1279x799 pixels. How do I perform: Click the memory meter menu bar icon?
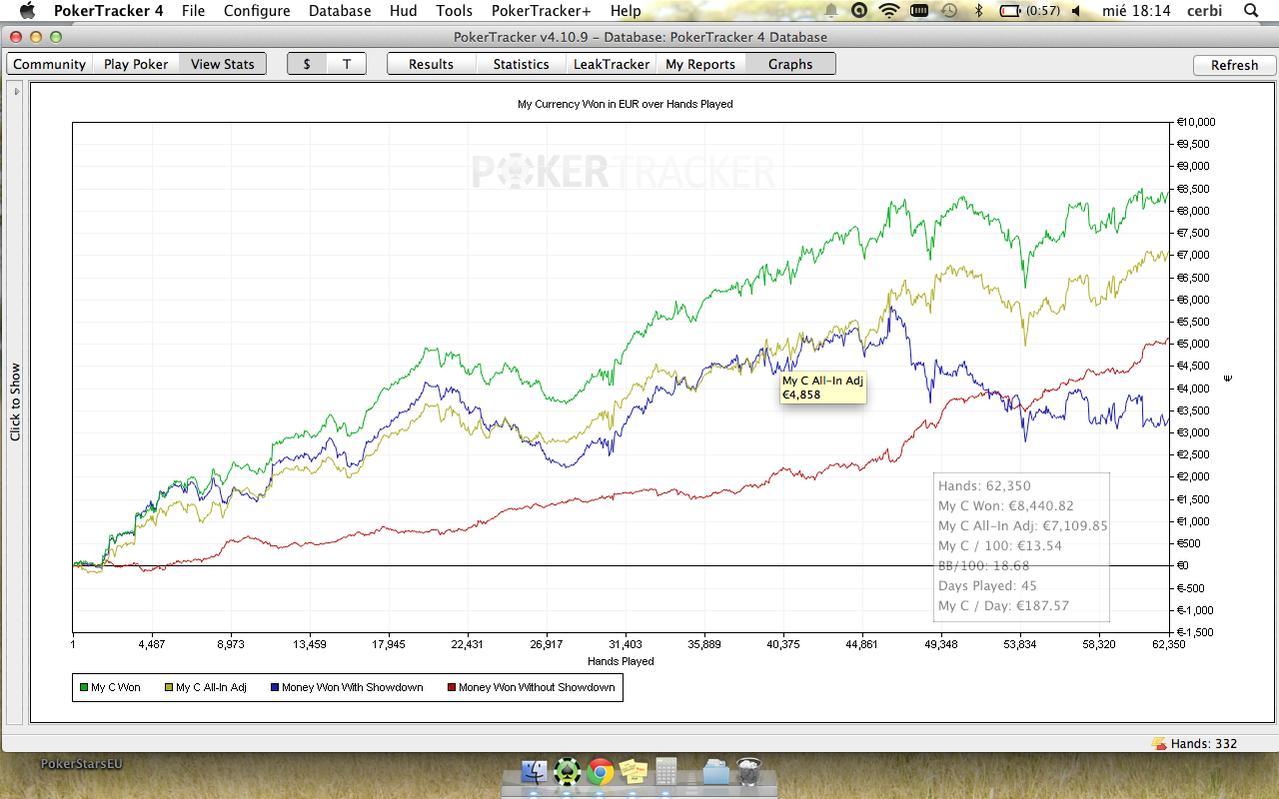click(x=919, y=11)
